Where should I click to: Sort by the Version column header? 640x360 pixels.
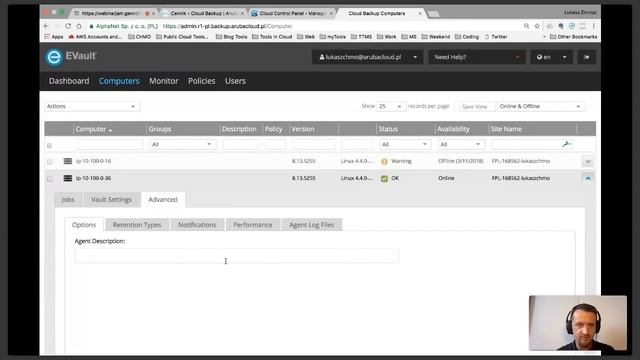coord(303,129)
